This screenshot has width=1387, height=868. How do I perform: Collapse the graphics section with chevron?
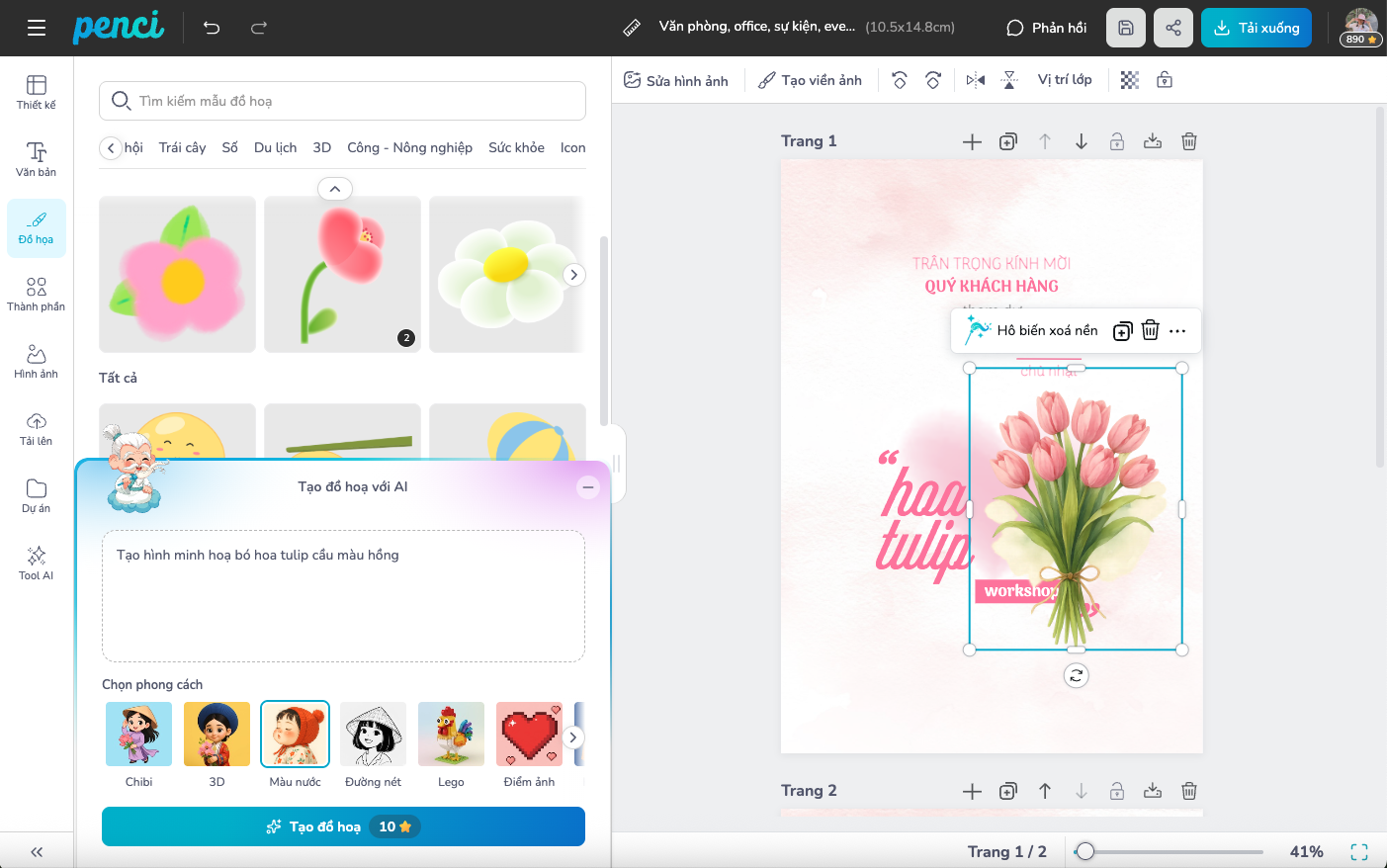pos(335,189)
